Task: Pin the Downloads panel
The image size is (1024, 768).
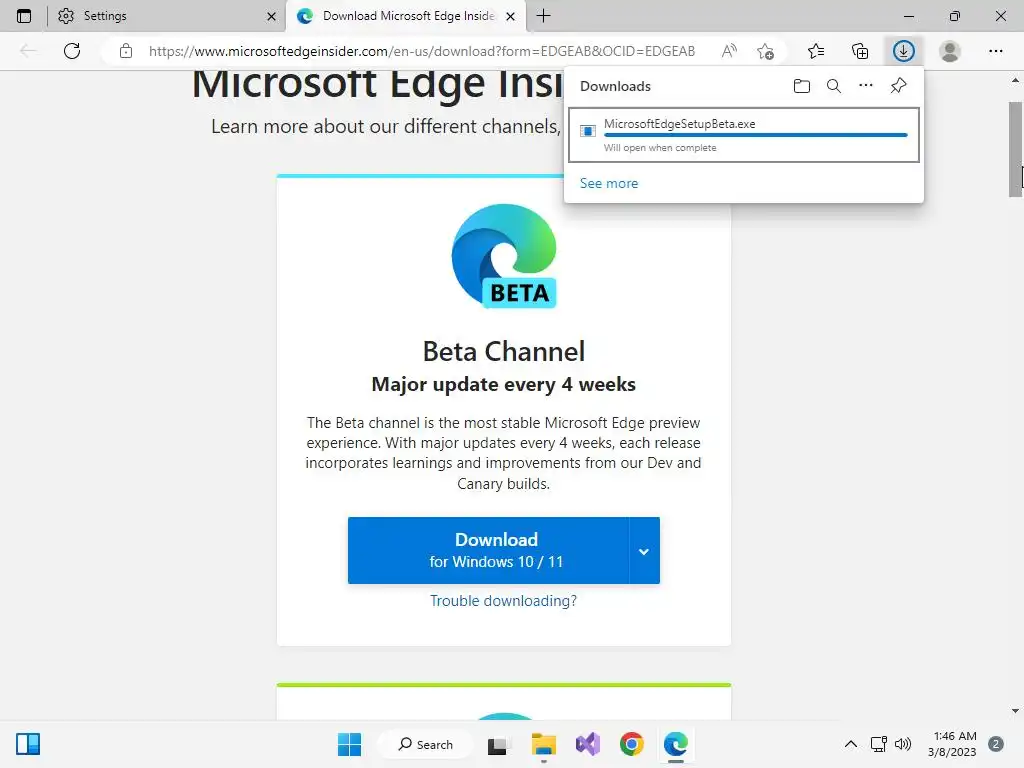Action: coord(899,86)
